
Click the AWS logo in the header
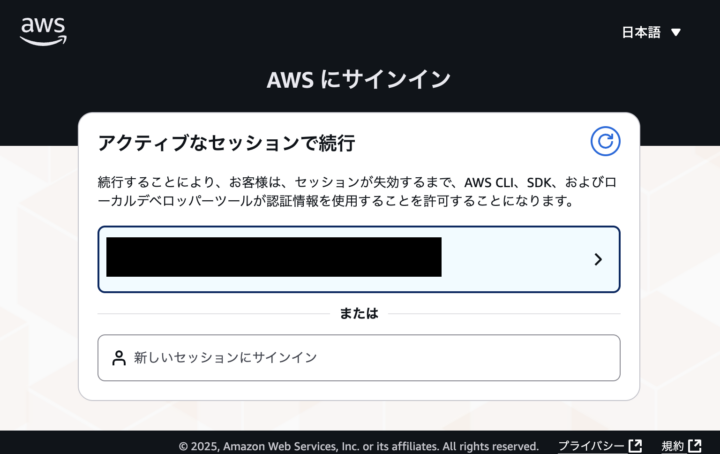coord(43,31)
